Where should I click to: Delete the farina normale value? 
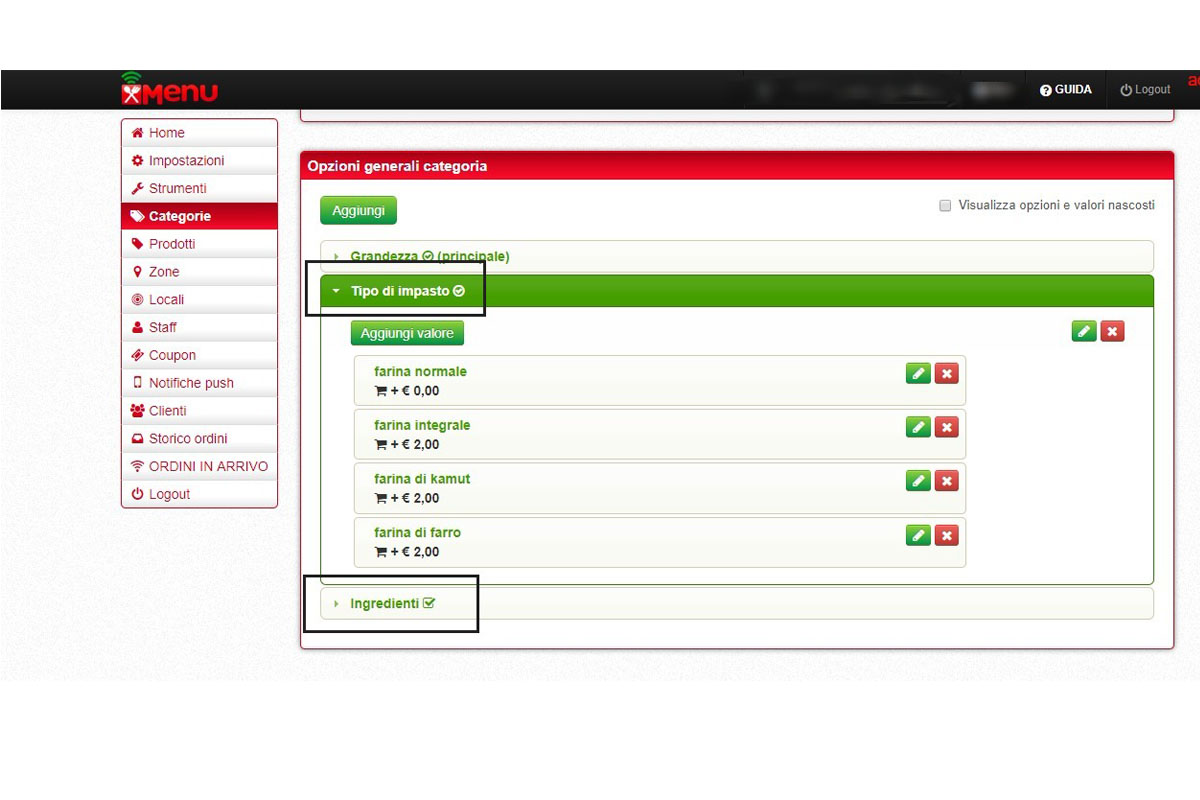click(x=946, y=373)
